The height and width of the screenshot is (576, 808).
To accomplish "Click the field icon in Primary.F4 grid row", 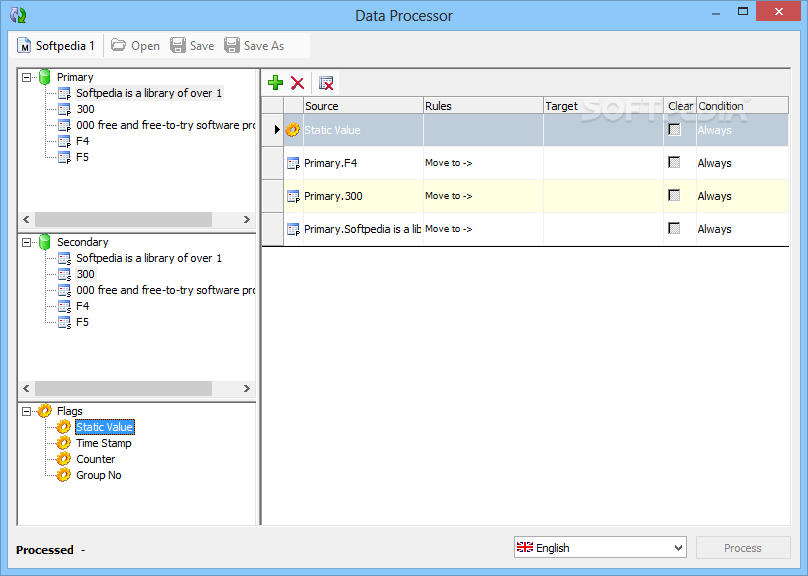I will (x=293, y=164).
